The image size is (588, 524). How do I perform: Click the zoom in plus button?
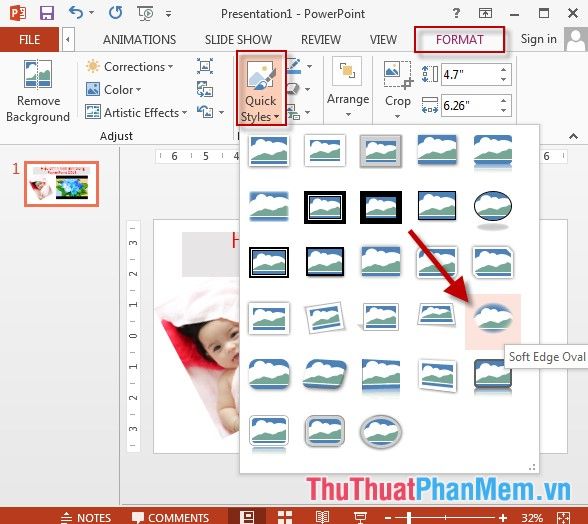[503, 518]
